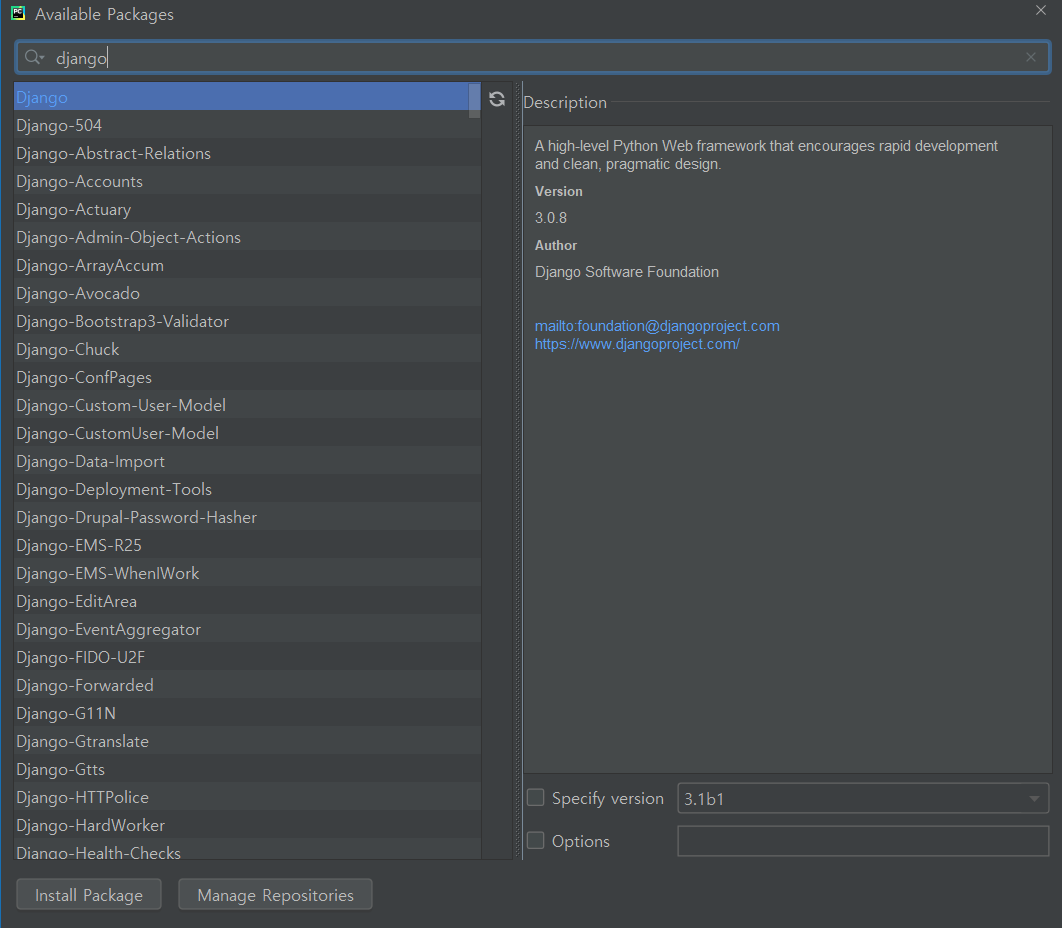
Task: Close the Available Packages dialog
Action: coord(1040,10)
